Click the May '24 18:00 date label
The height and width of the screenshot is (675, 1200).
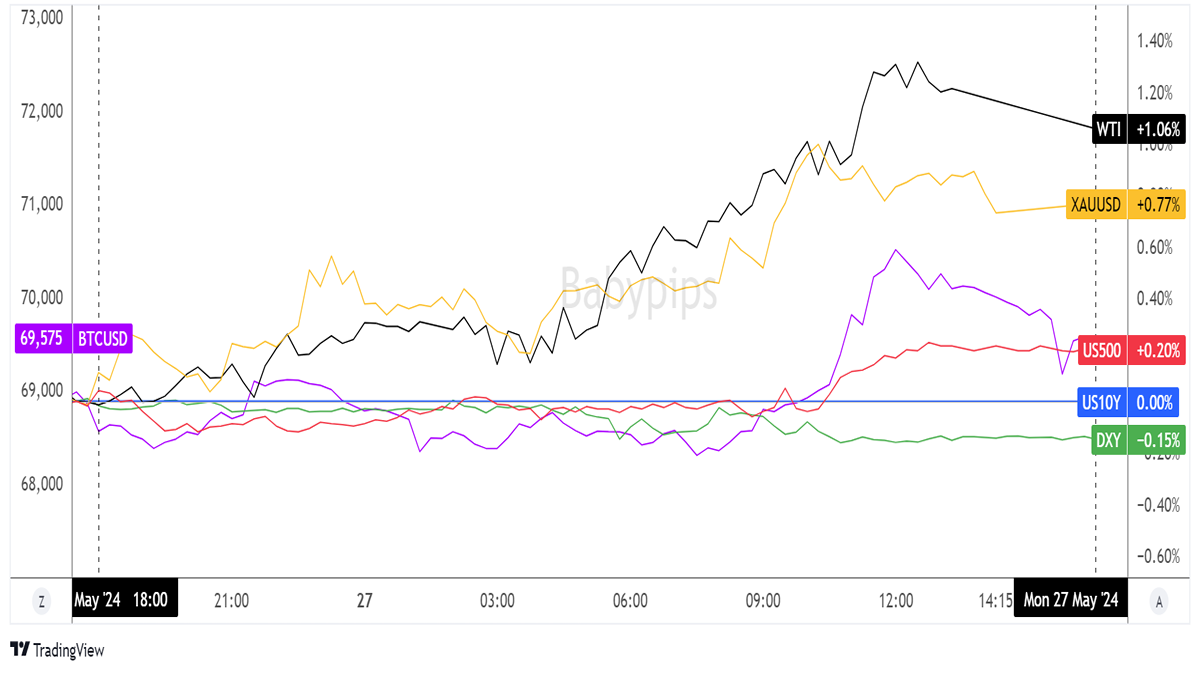[x=125, y=601]
